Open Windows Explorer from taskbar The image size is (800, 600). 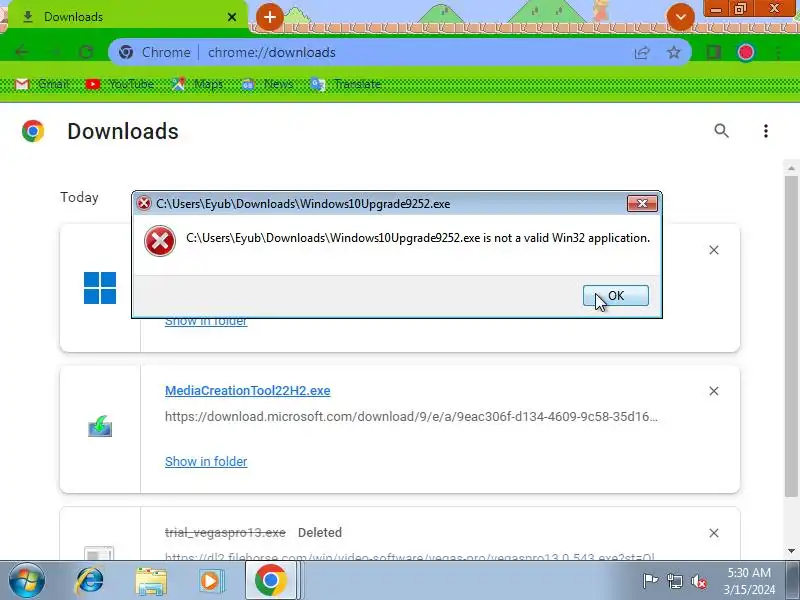point(151,580)
